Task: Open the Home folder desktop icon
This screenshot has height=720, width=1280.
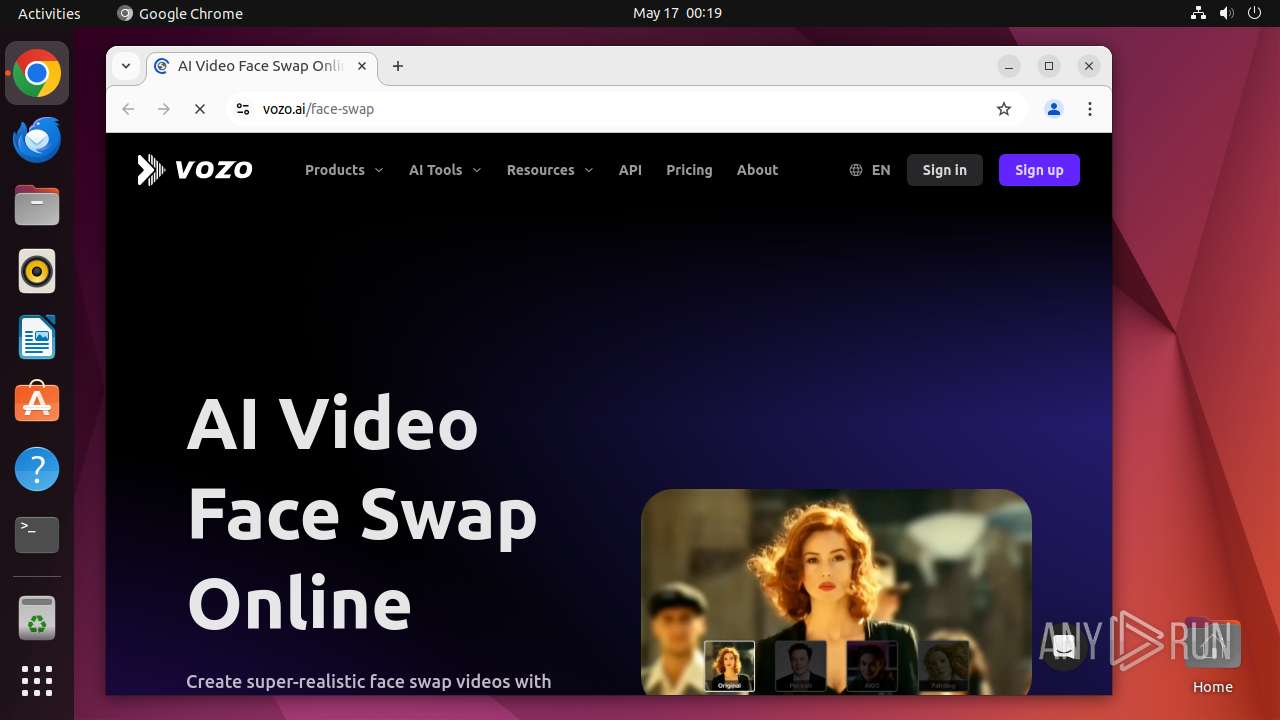Action: [x=1212, y=657]
